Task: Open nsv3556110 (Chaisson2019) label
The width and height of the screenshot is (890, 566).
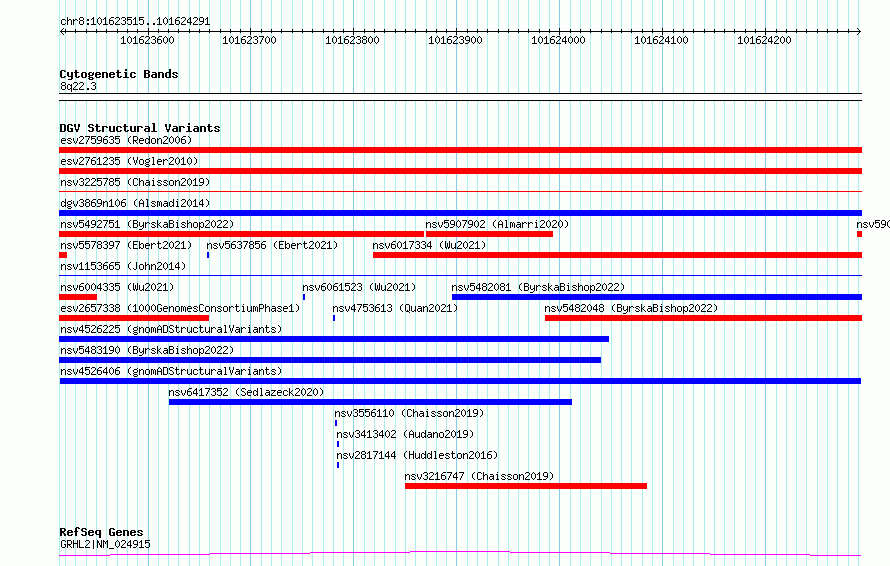Action: point(409,413)
